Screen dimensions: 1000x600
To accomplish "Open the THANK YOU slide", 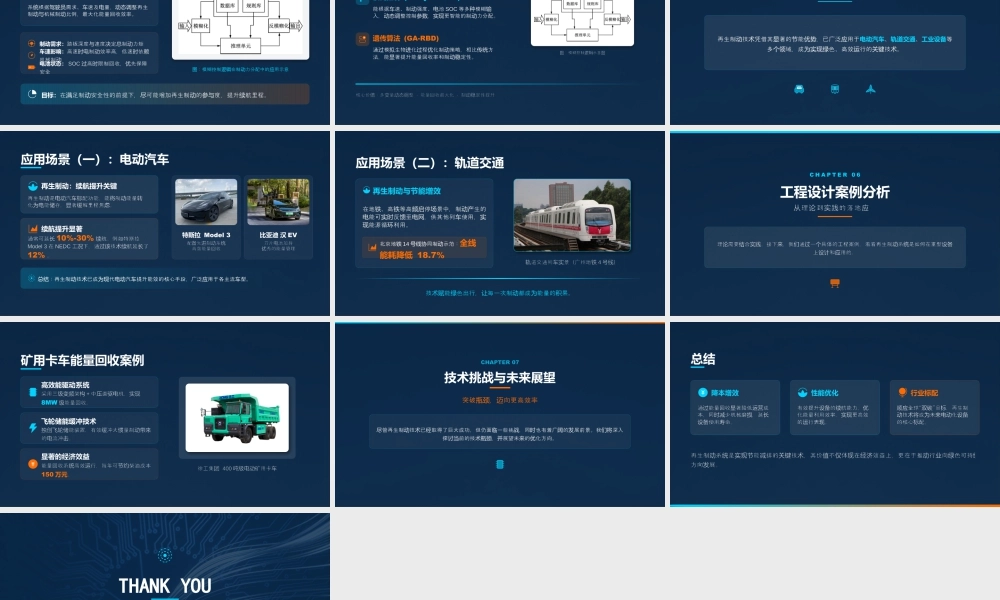I will [x=165, y=557].
